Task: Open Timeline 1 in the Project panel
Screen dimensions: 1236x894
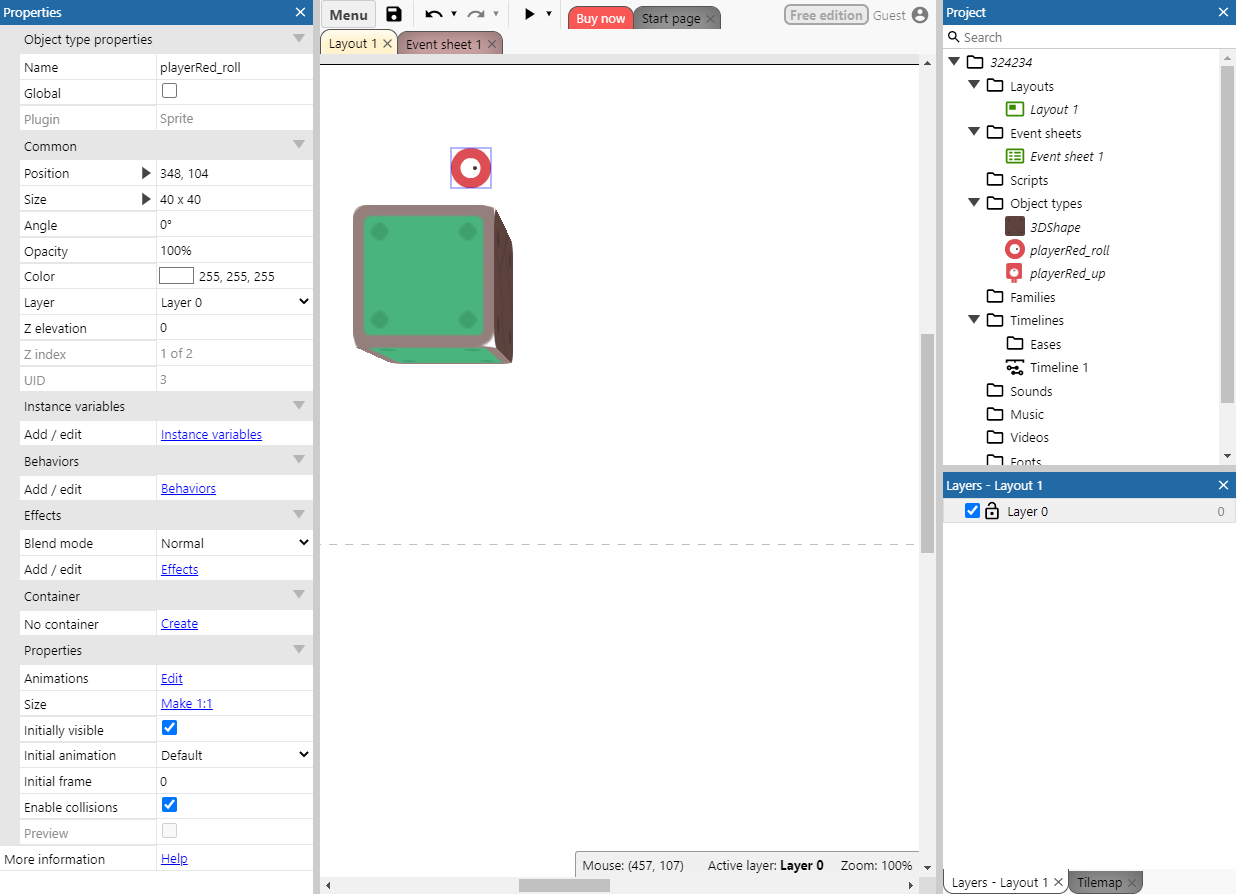Action: click(1059, 367)
